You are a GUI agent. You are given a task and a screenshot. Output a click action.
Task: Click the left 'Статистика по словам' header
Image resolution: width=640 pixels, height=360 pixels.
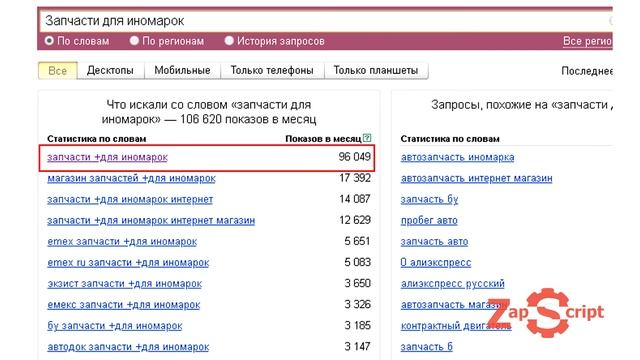click(97, 139)
